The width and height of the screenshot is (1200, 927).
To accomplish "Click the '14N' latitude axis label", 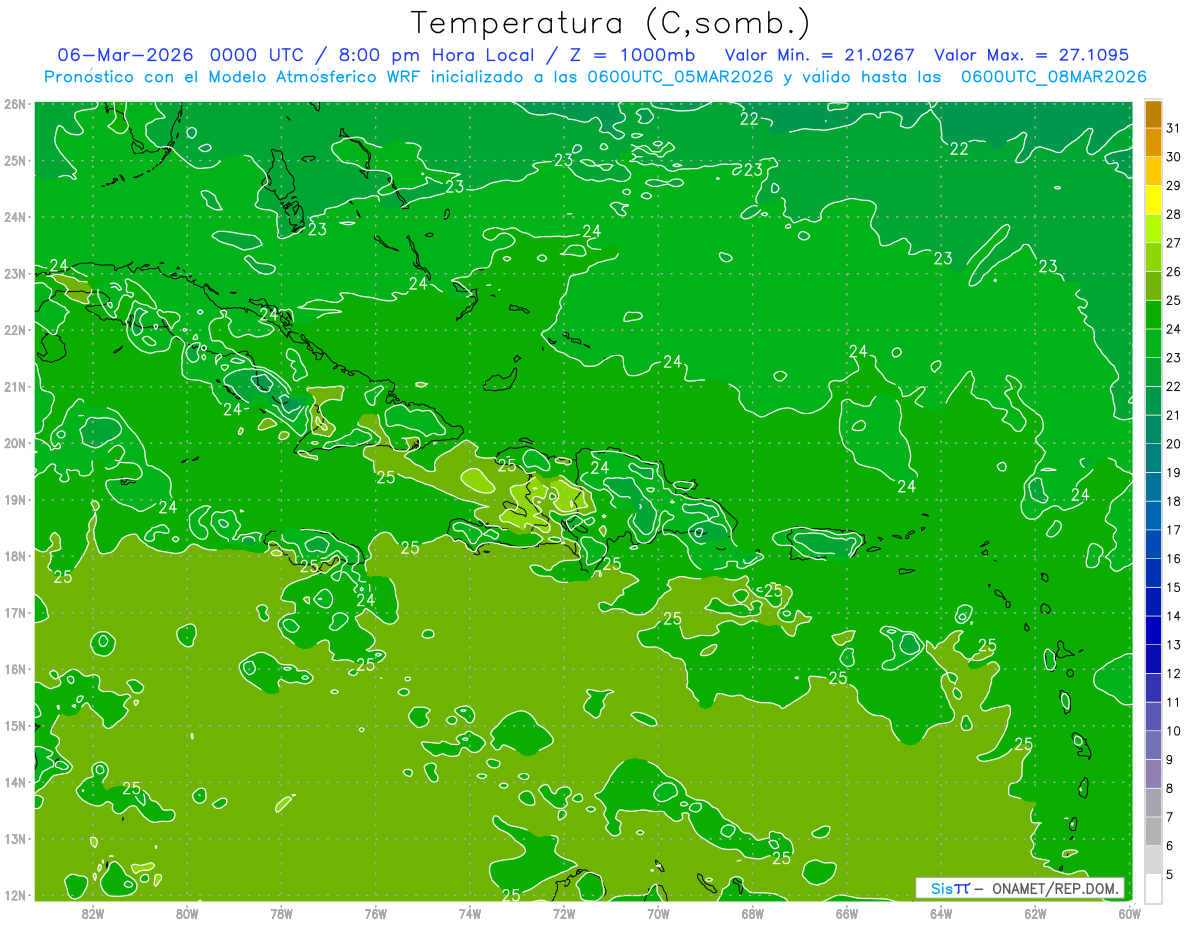I will click(x=14, y=782).
